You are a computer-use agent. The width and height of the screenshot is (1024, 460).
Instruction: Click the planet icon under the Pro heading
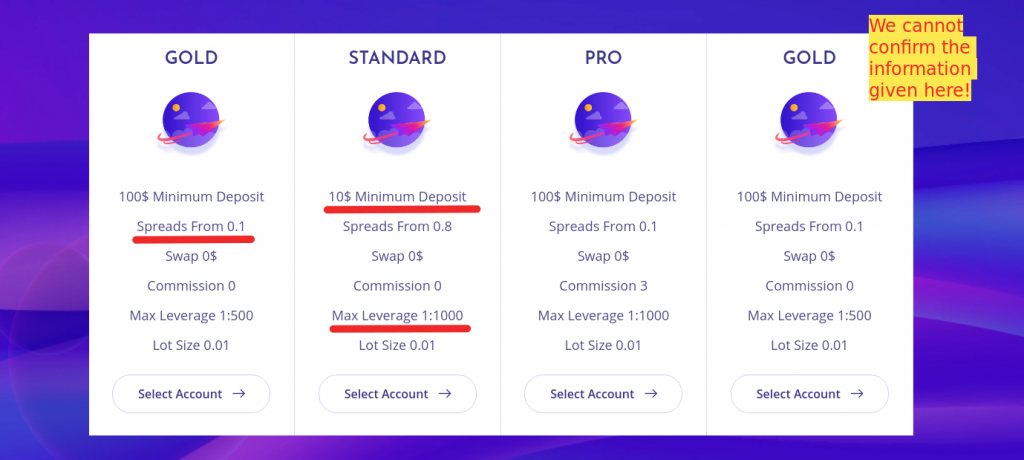603,120
